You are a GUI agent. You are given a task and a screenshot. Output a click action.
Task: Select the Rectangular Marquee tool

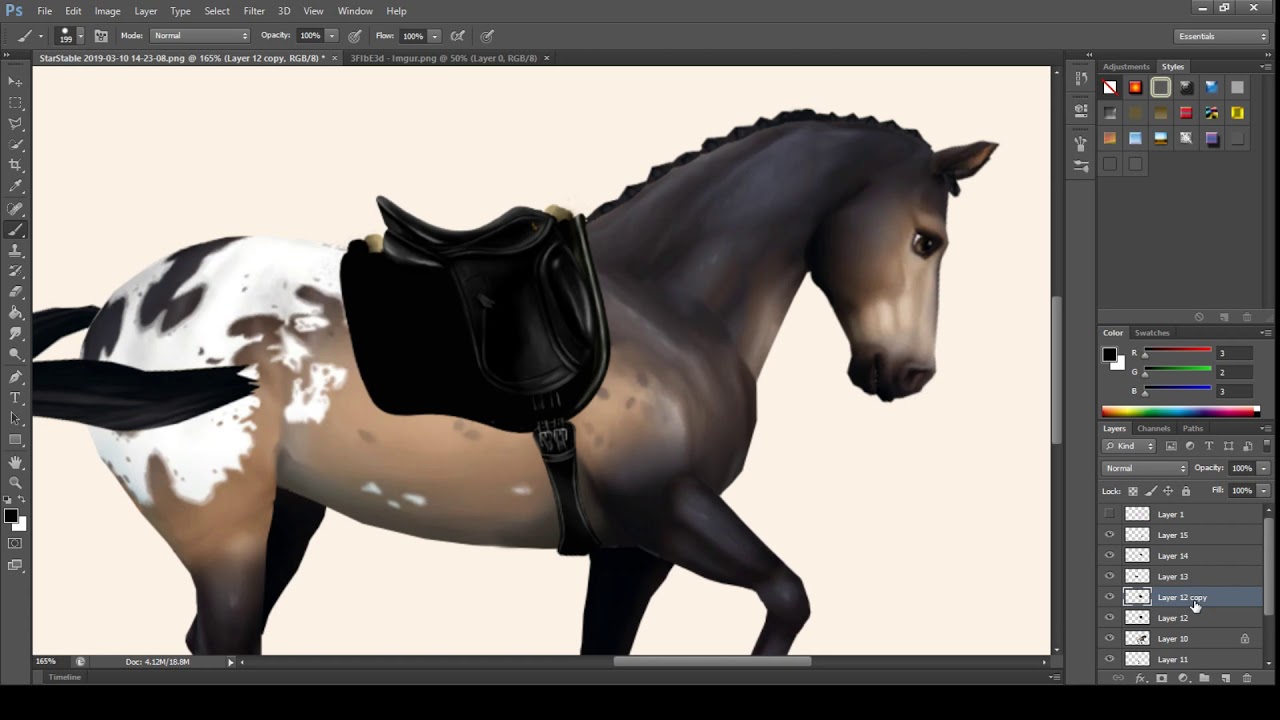pos(15,103)
